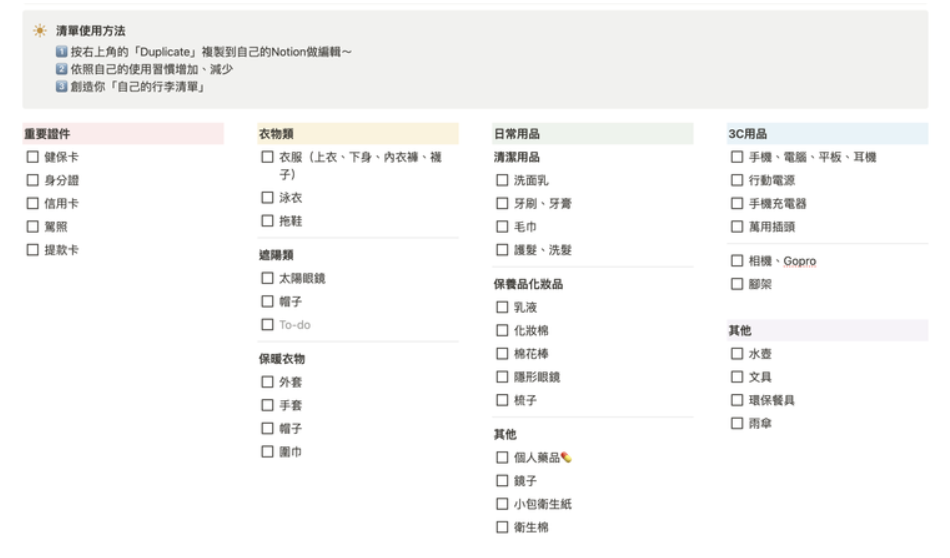Viewport: 950px width, 558px height.
Task: Select the 重要證件 pink heading
Action: pos(124,133)
